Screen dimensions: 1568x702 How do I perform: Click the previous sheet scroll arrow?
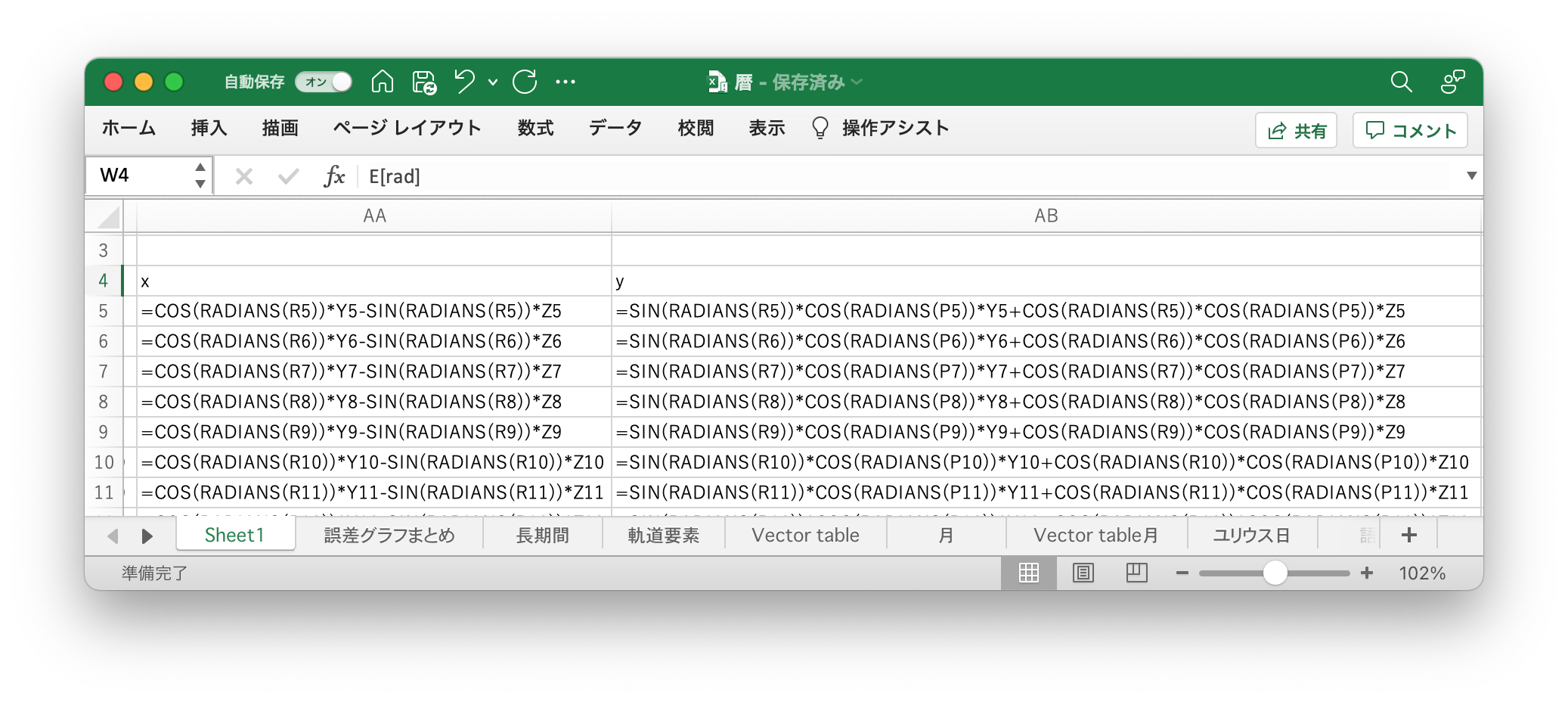pos(113,536)
